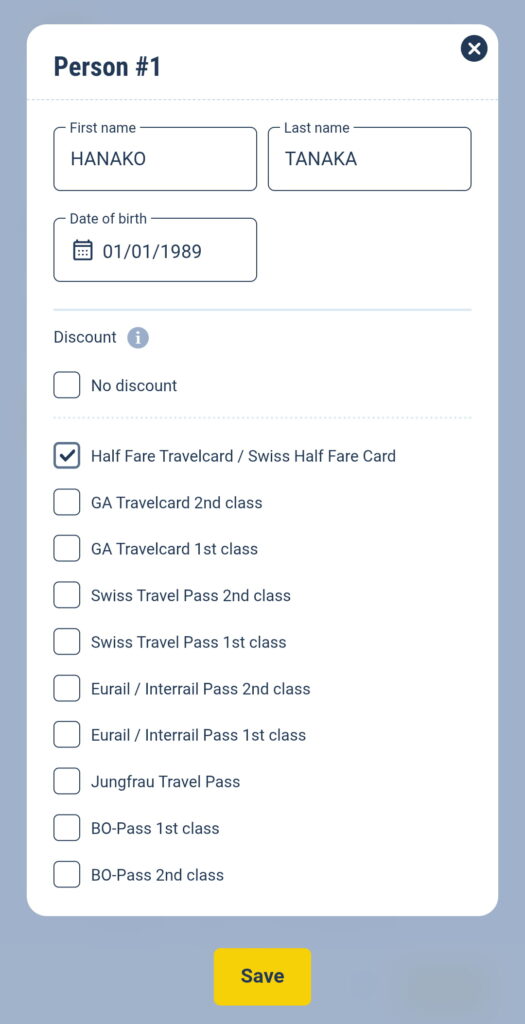
Task: Open the Discount info icon
Action: click(138, 338)
